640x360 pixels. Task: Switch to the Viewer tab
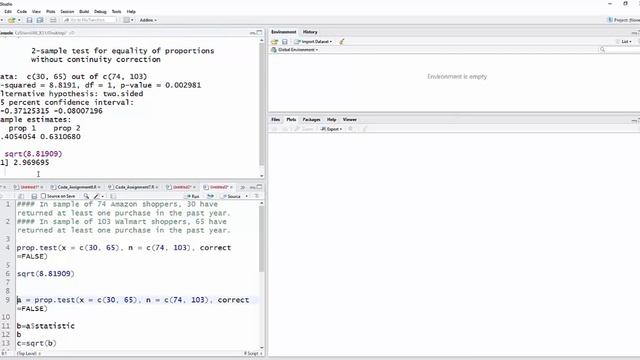[x=349, y=120]
